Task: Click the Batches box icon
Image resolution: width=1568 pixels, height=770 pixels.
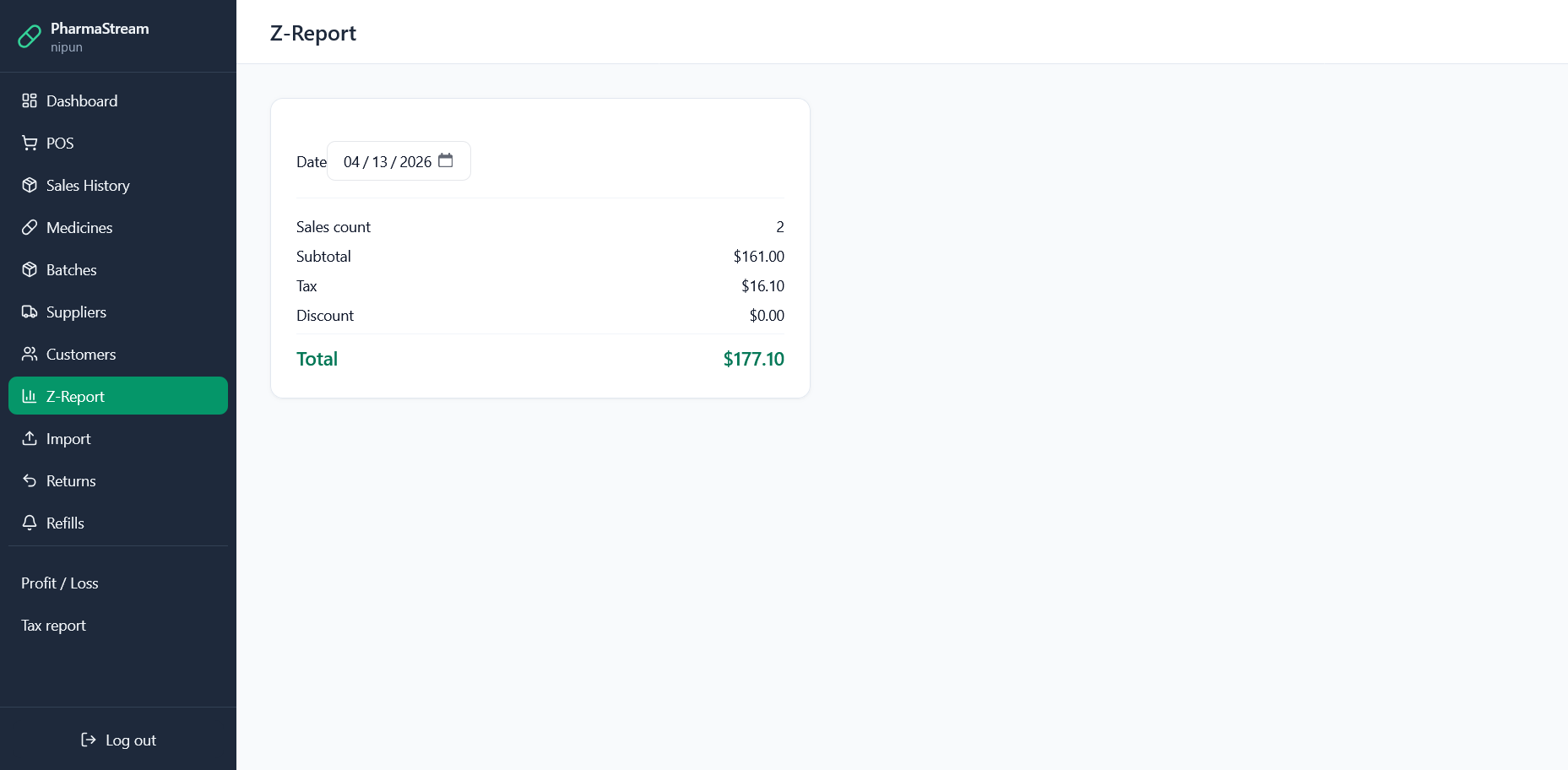Action: 30,270
